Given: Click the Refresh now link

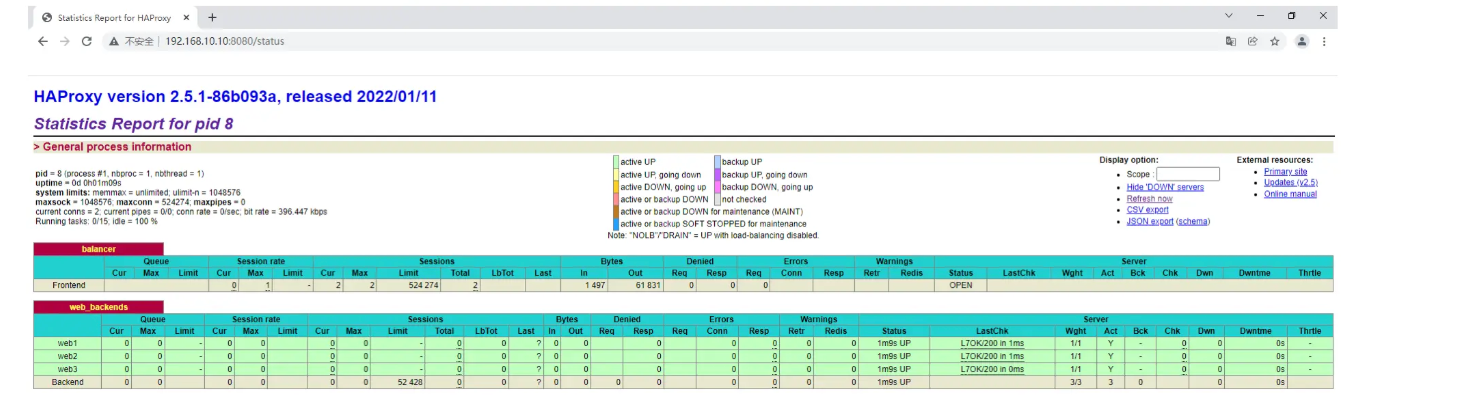Looking at the screenshot, I should click(1149, 199).
